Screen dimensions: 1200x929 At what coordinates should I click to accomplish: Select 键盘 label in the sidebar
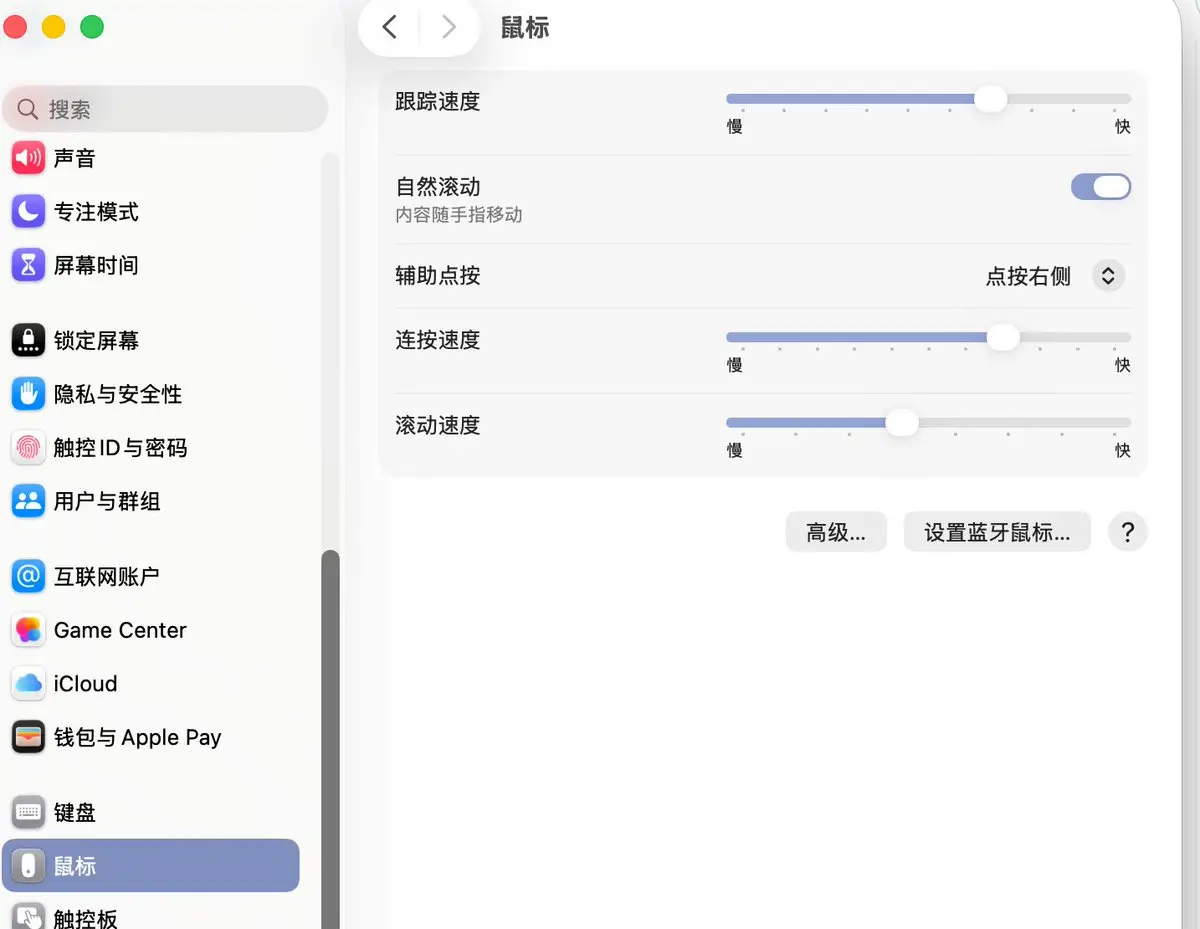point(75,812)
